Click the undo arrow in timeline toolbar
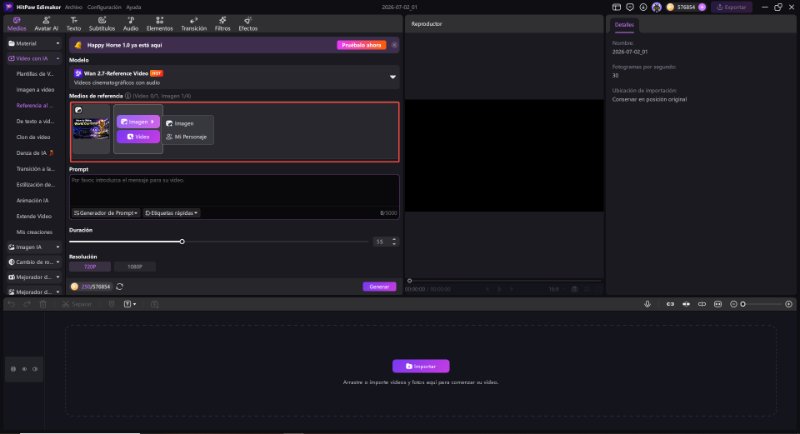 tap(11, 304)
